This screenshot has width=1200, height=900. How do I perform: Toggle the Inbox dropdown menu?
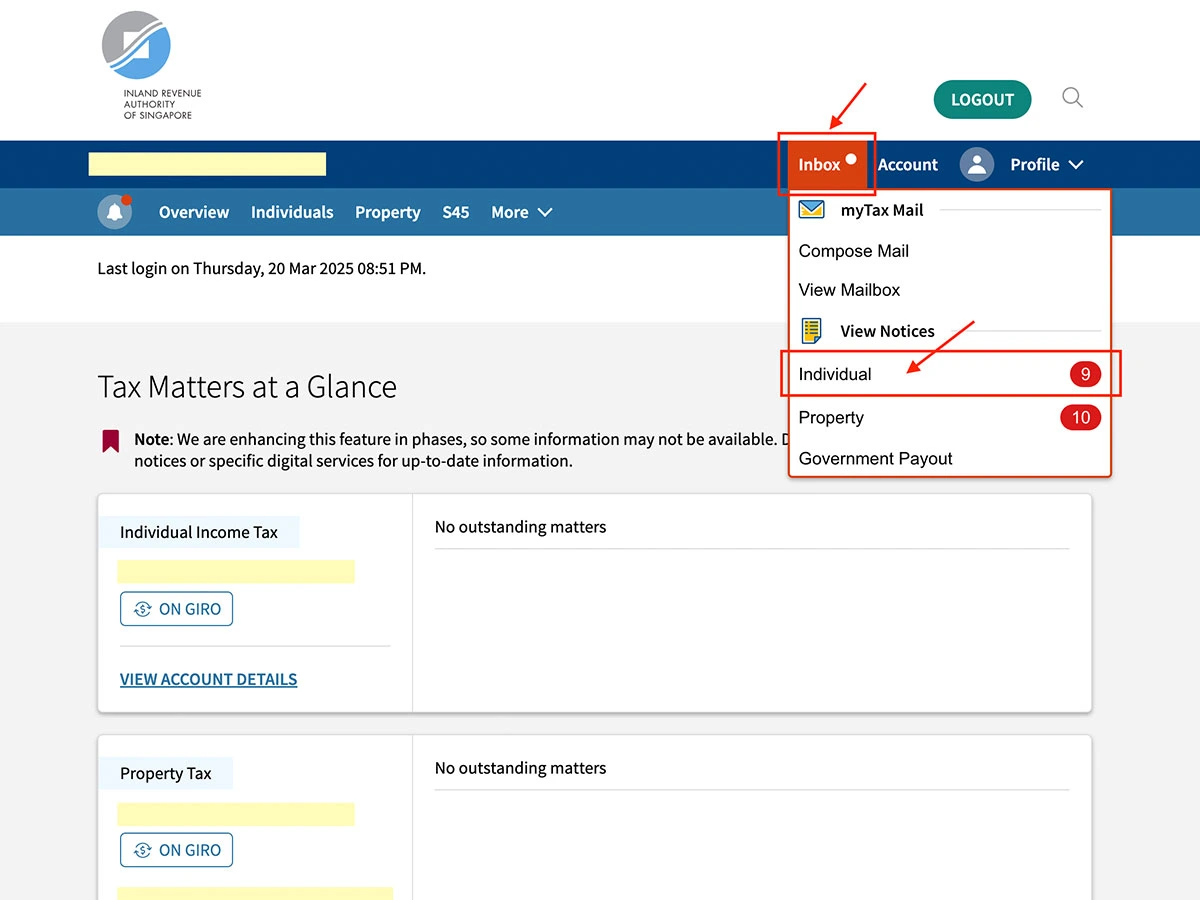820,165
